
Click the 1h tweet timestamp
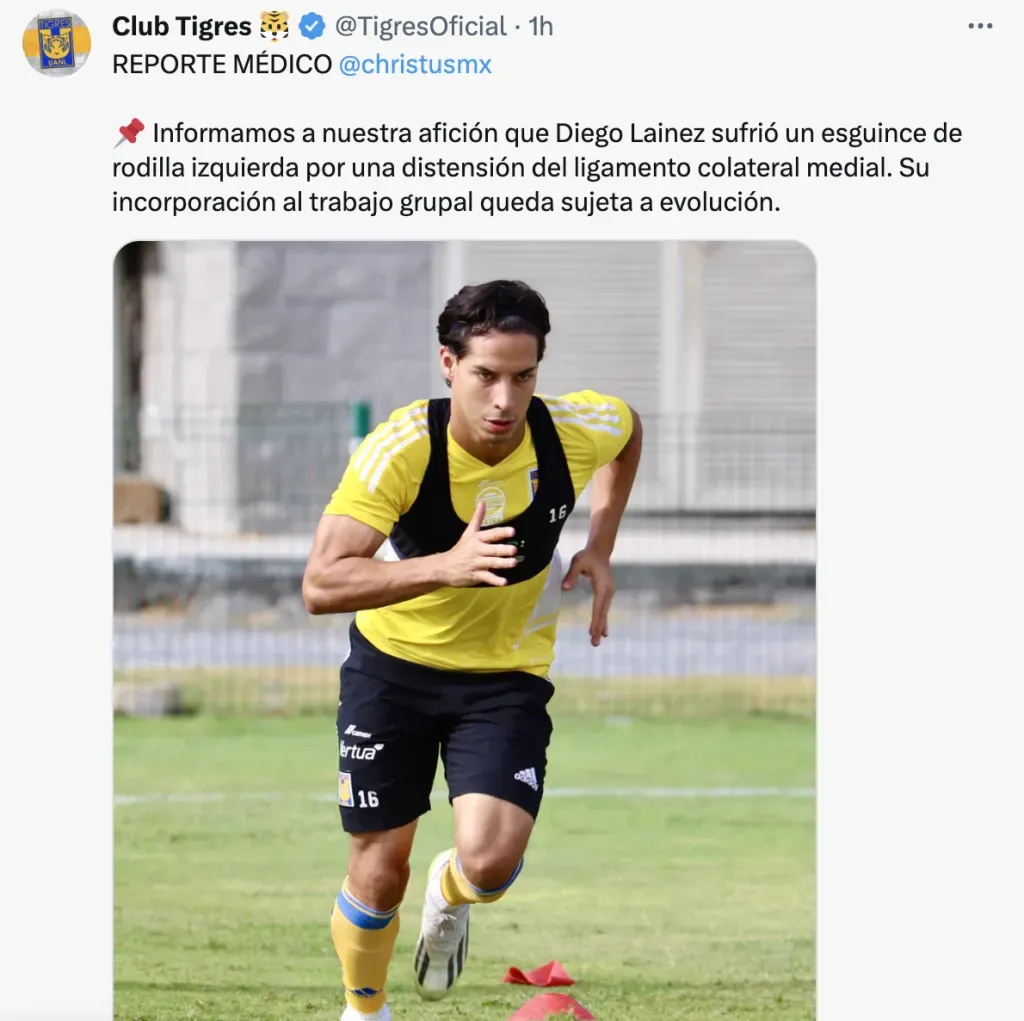coord(541,26)
